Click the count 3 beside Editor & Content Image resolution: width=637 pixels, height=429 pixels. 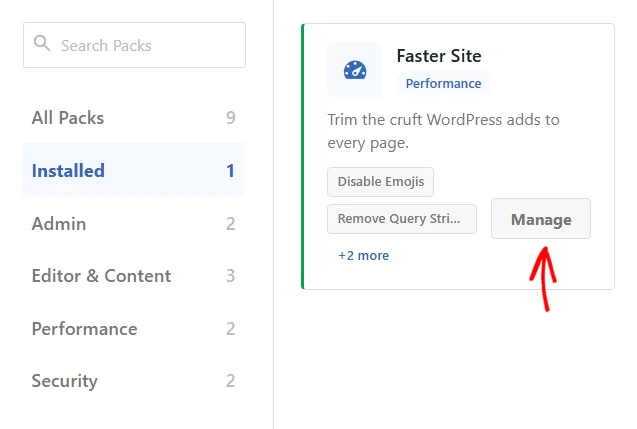(231, 276)
